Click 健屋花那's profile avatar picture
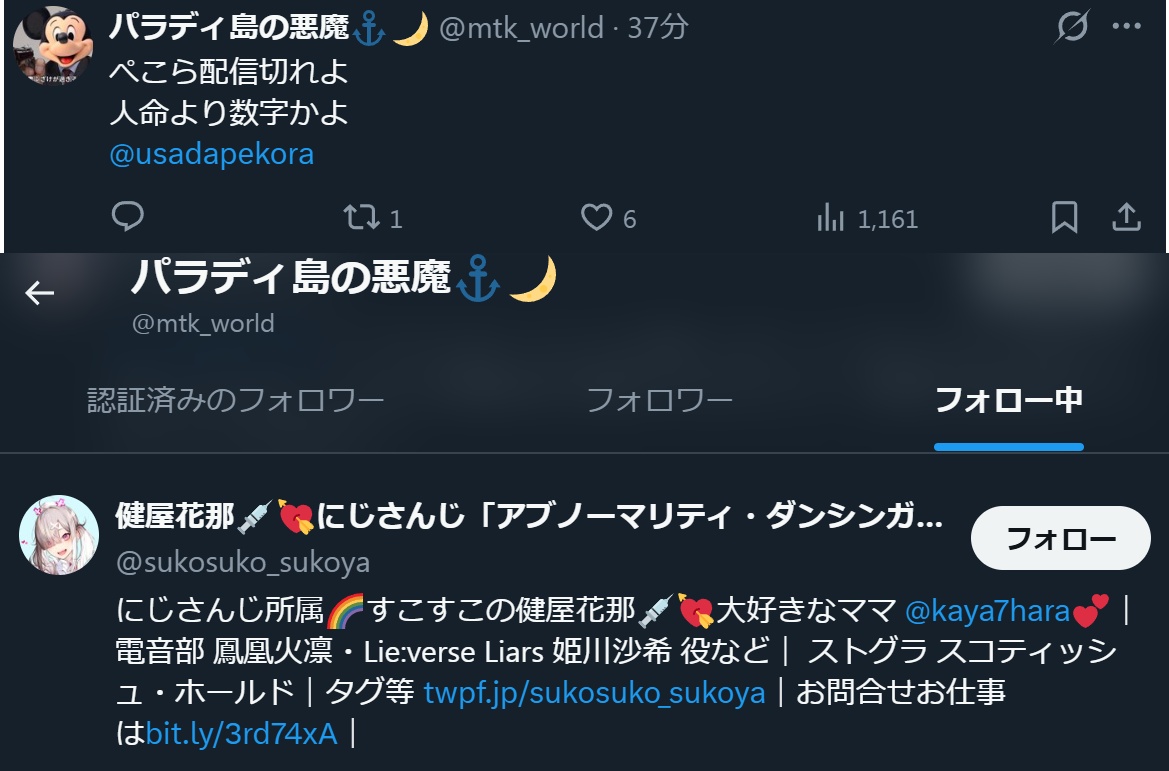Image resolution: width=1169 pixels, height=771 pixels. click(x=59, y=535)
